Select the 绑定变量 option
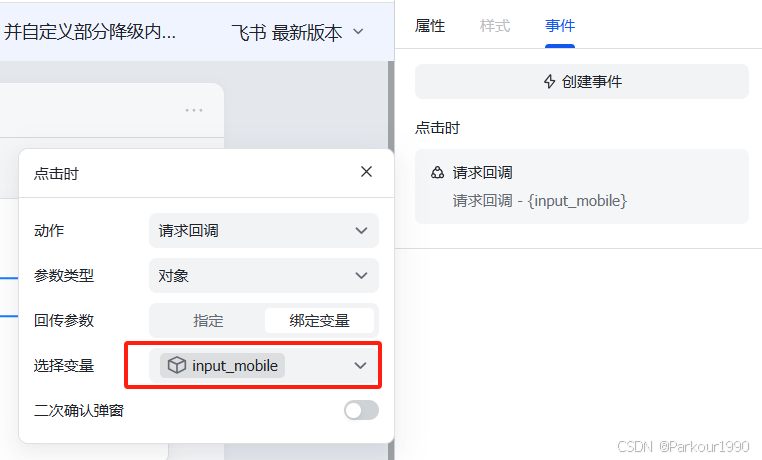This screenshot has height=460, width=762. 319,321
